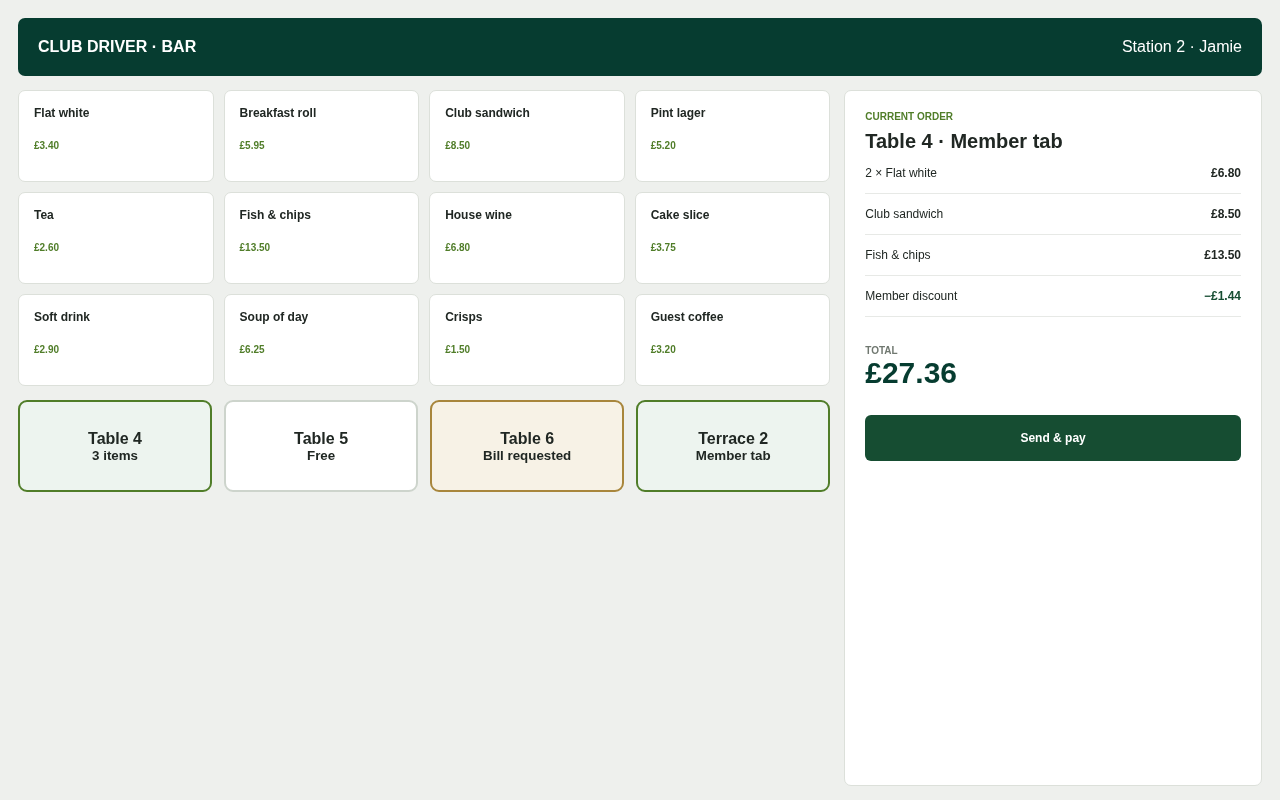Add a Cake slice

coord(732,238)
